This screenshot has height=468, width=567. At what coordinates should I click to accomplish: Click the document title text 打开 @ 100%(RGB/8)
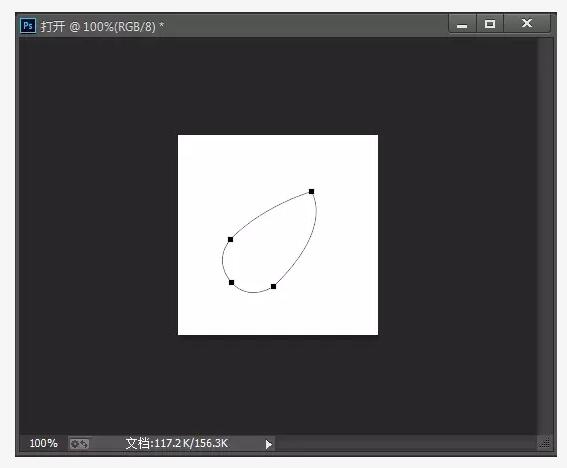click(102, 26)
